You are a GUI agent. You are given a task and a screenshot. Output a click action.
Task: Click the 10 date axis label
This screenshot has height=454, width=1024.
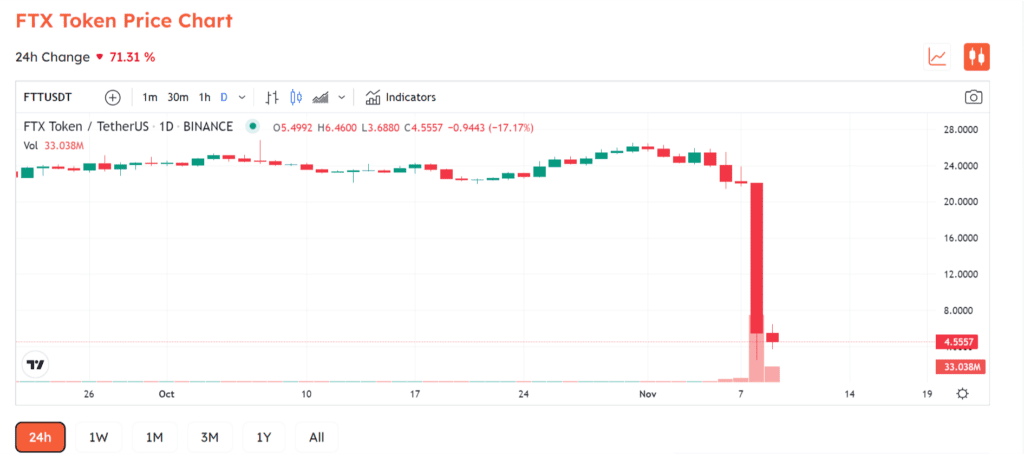tap(306, 394)
